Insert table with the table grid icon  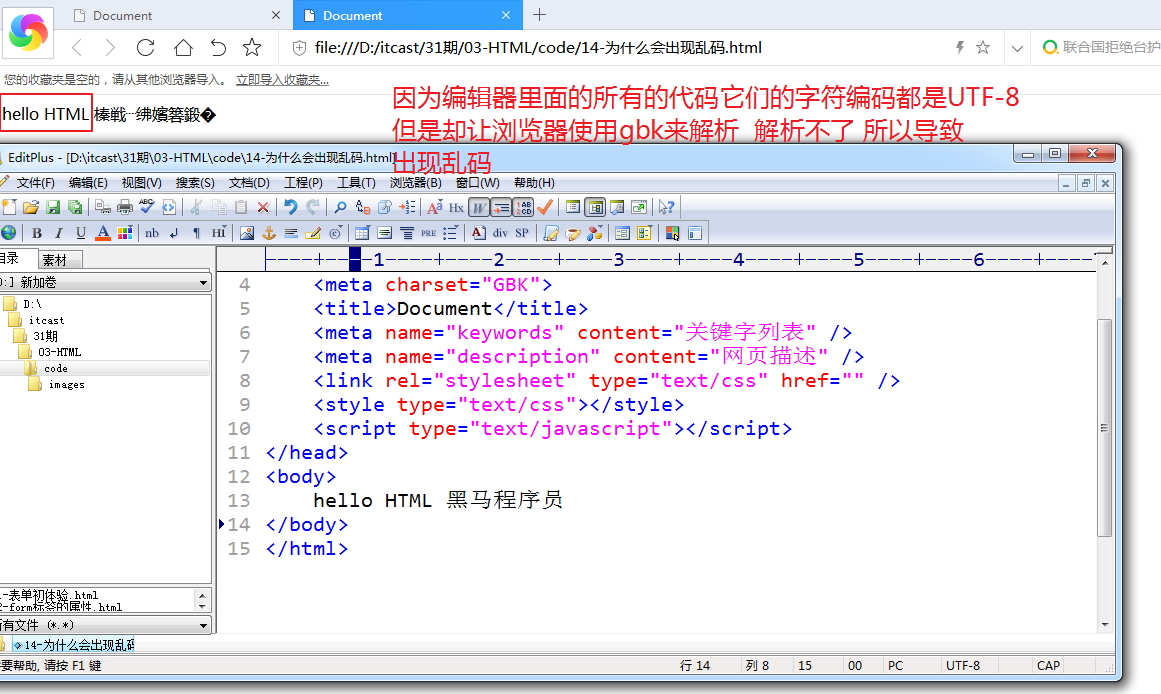(x=362, y=233)
